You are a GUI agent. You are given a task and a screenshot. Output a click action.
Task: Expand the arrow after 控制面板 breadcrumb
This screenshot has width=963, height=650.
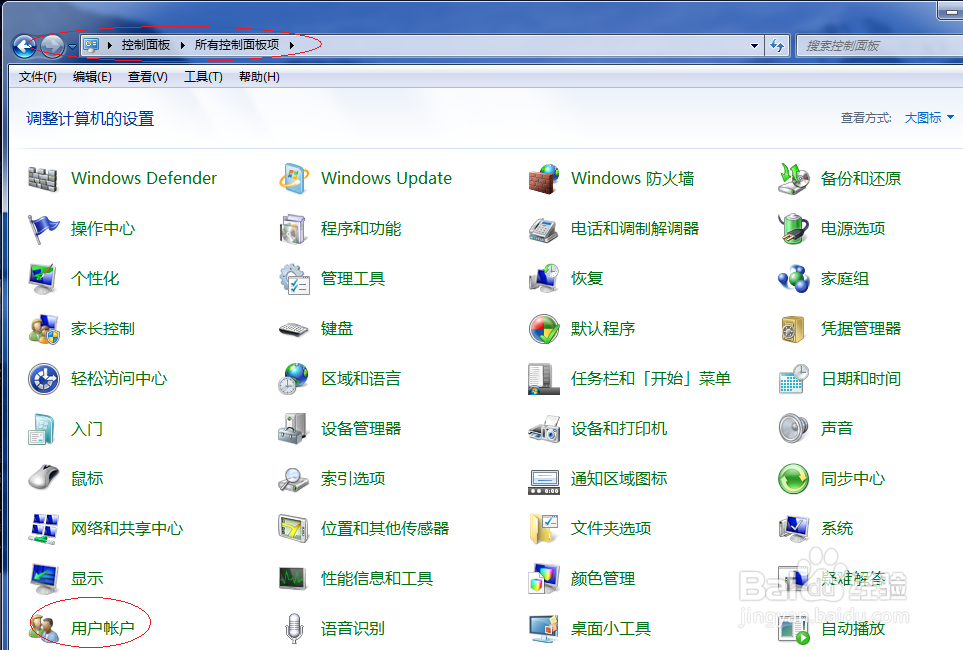coord(182,45)
